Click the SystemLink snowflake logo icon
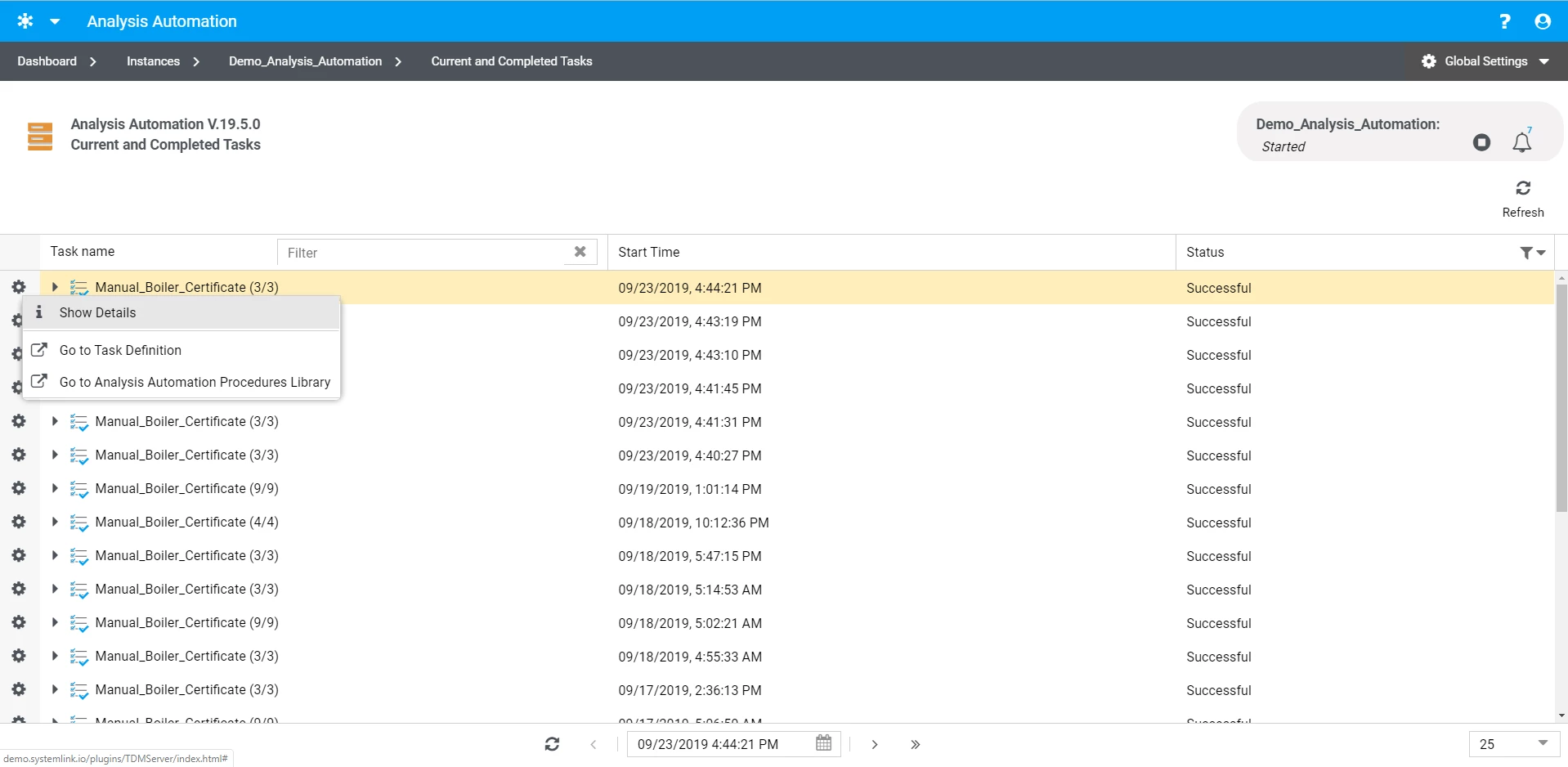 click(25, 21)
